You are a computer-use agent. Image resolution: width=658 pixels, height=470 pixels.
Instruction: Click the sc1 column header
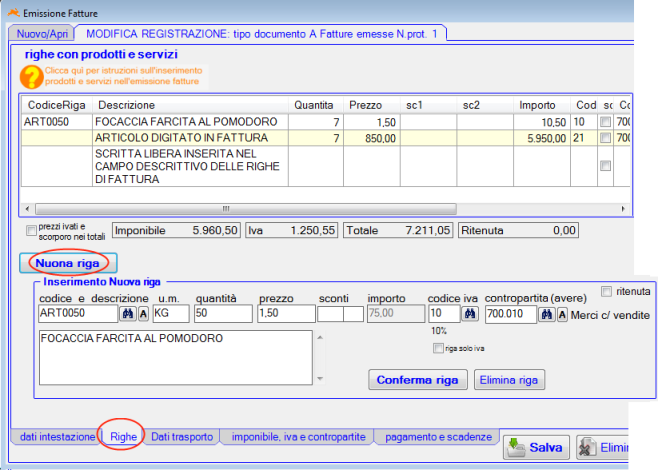point(428,105)
